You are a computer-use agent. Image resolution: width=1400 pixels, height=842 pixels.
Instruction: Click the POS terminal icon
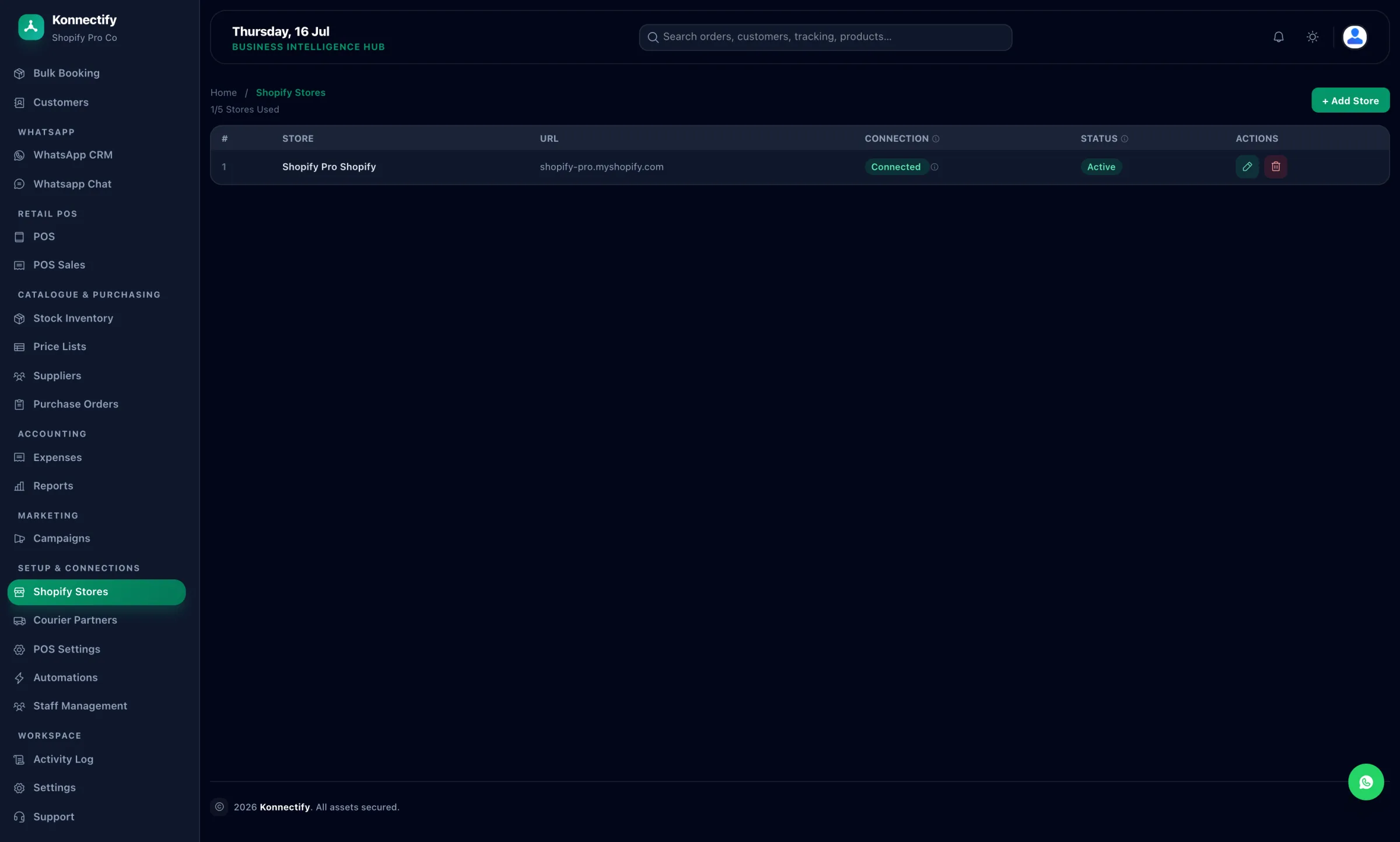click(x=19, y=237)
